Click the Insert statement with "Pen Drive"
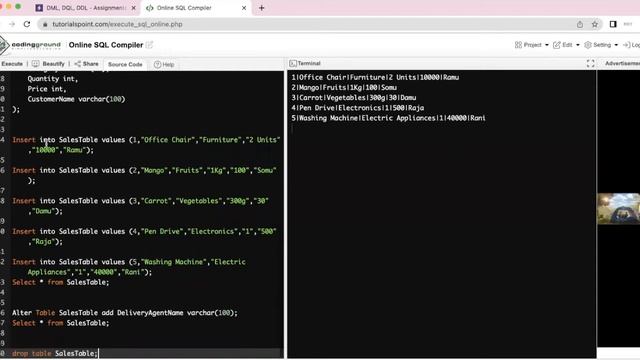Viewport: 640px width, 360px height. tap(144, 237)
